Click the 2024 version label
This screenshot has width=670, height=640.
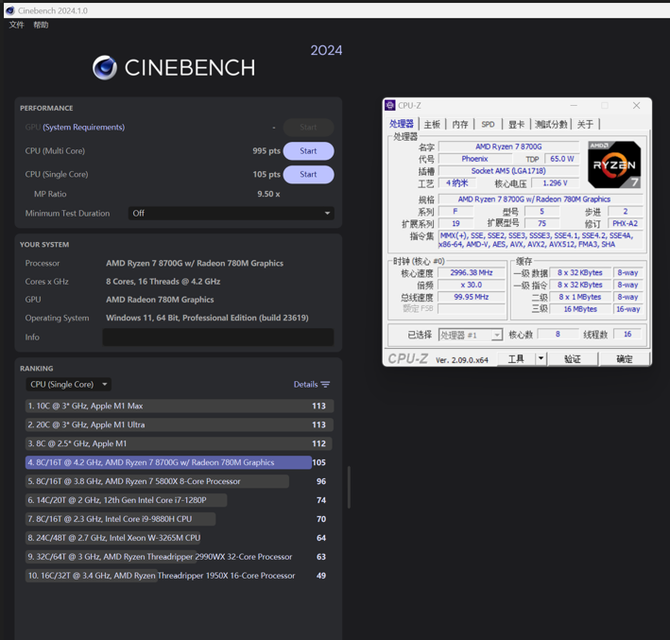pyautogui.click(x=326, y=50)
